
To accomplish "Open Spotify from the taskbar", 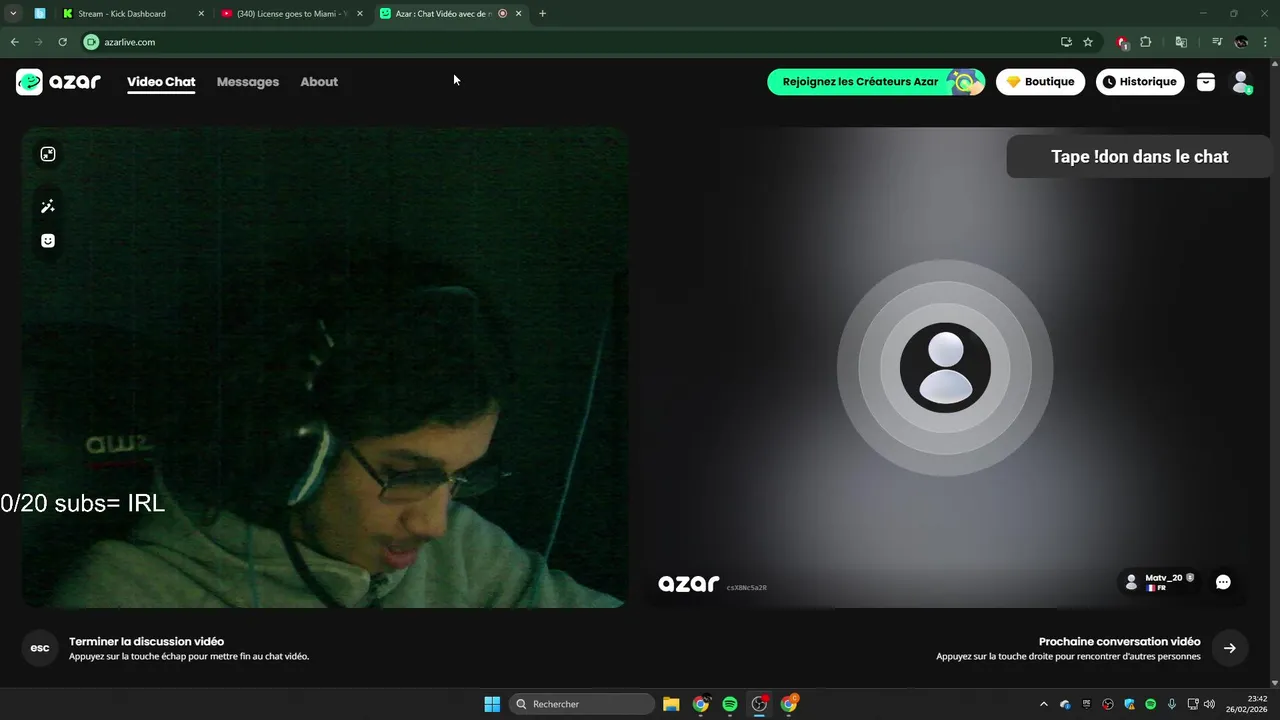I will [730, 704].
